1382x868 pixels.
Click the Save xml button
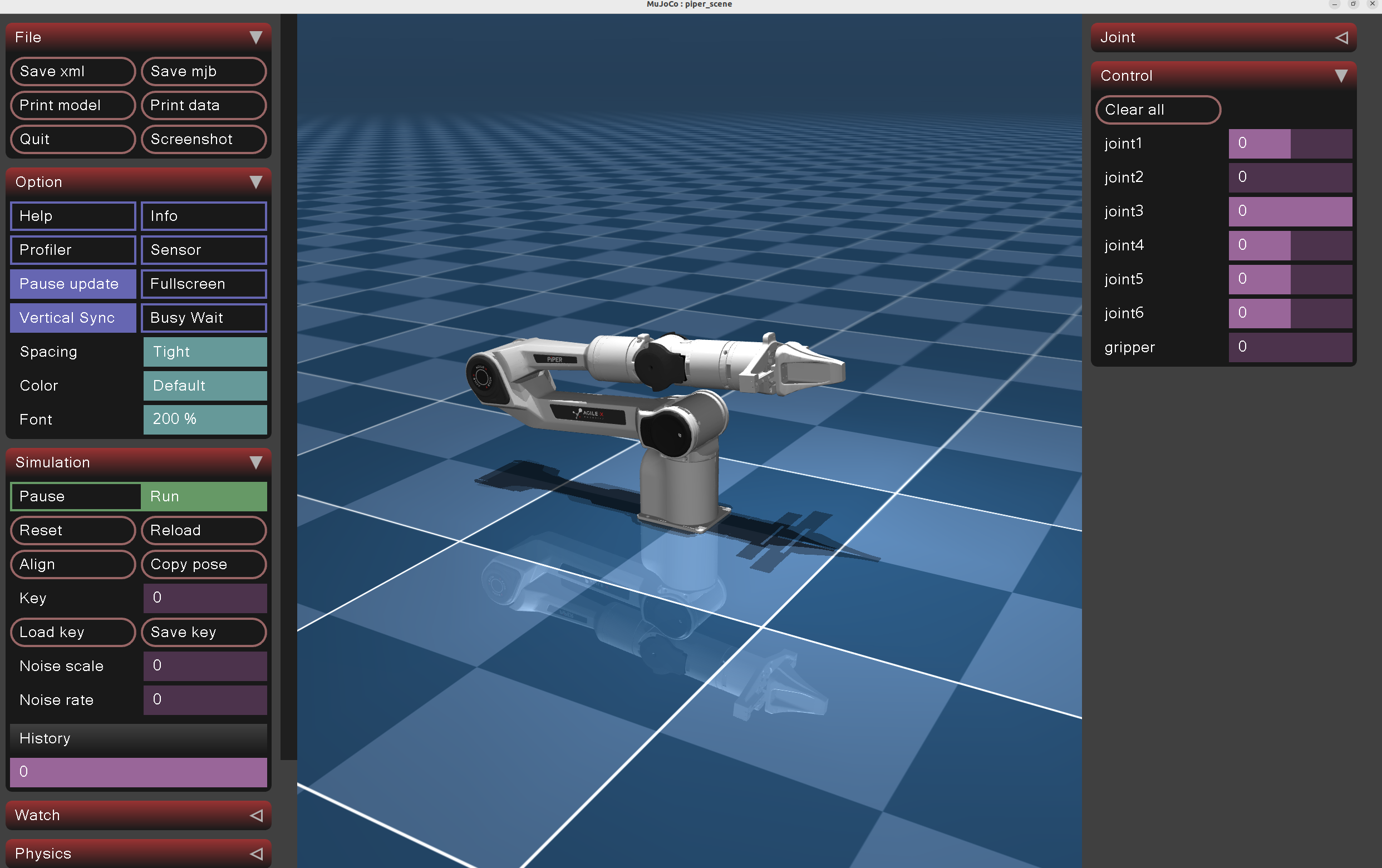click(x=73, y=71)
